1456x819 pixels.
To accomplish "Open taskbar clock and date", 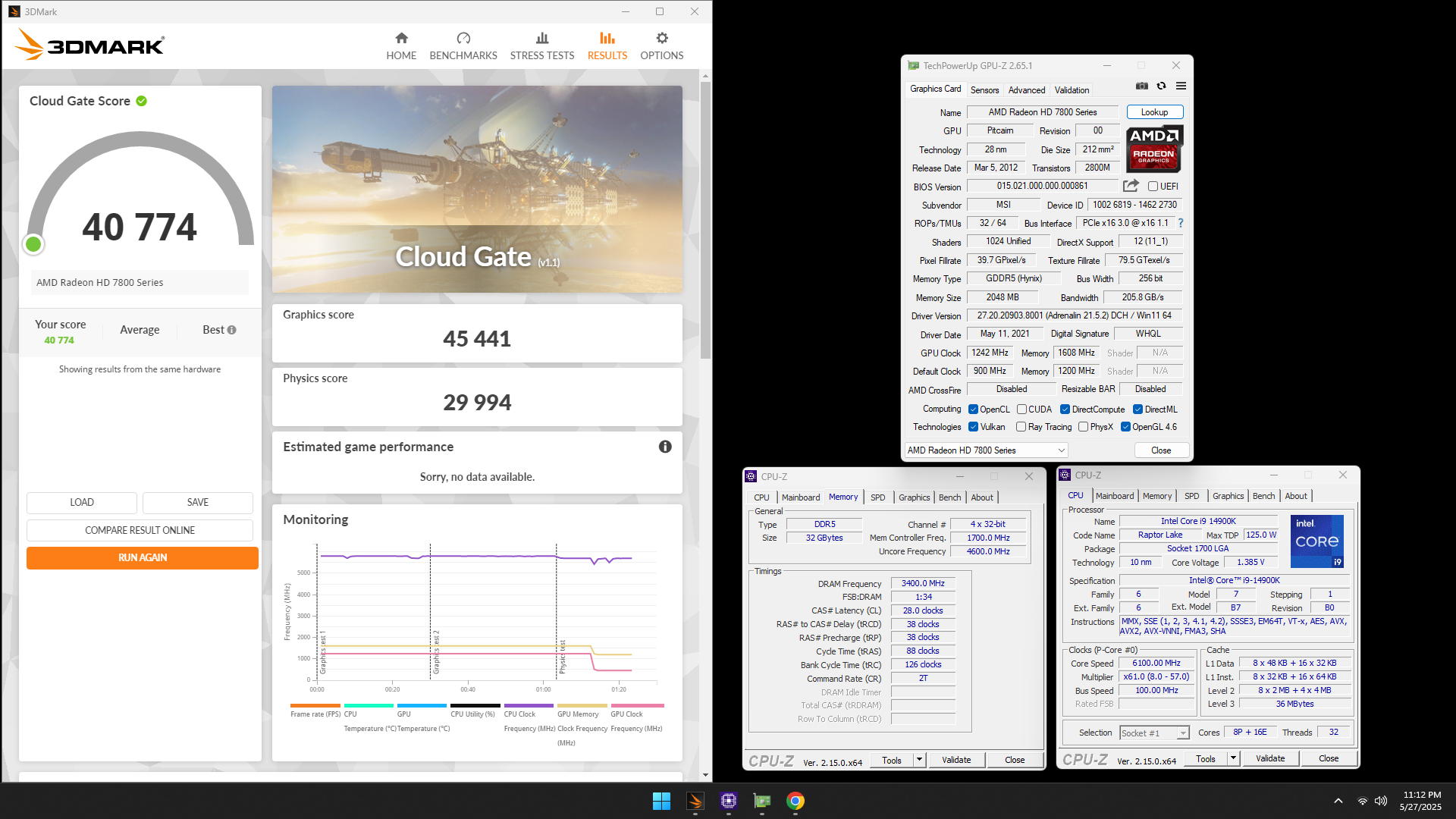I will (x=1421, y=801).
